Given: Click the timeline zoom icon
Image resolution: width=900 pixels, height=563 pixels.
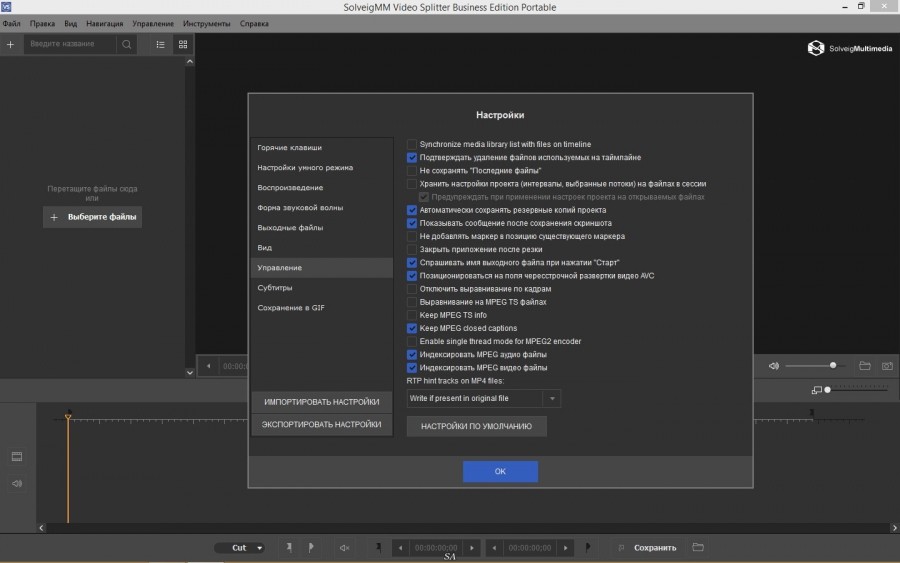Looking at the screenshot, I should (817, 390).
